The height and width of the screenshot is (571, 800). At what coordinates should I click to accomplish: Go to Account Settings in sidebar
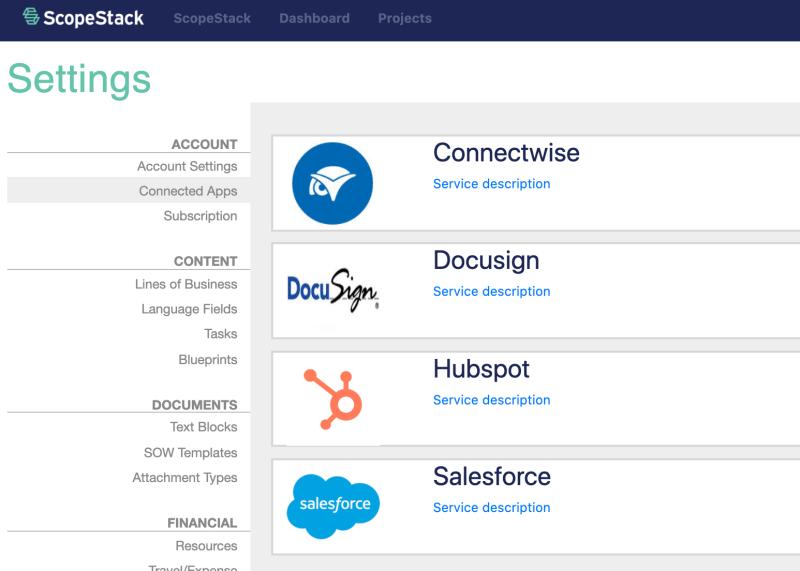click(x=187, y=166)
